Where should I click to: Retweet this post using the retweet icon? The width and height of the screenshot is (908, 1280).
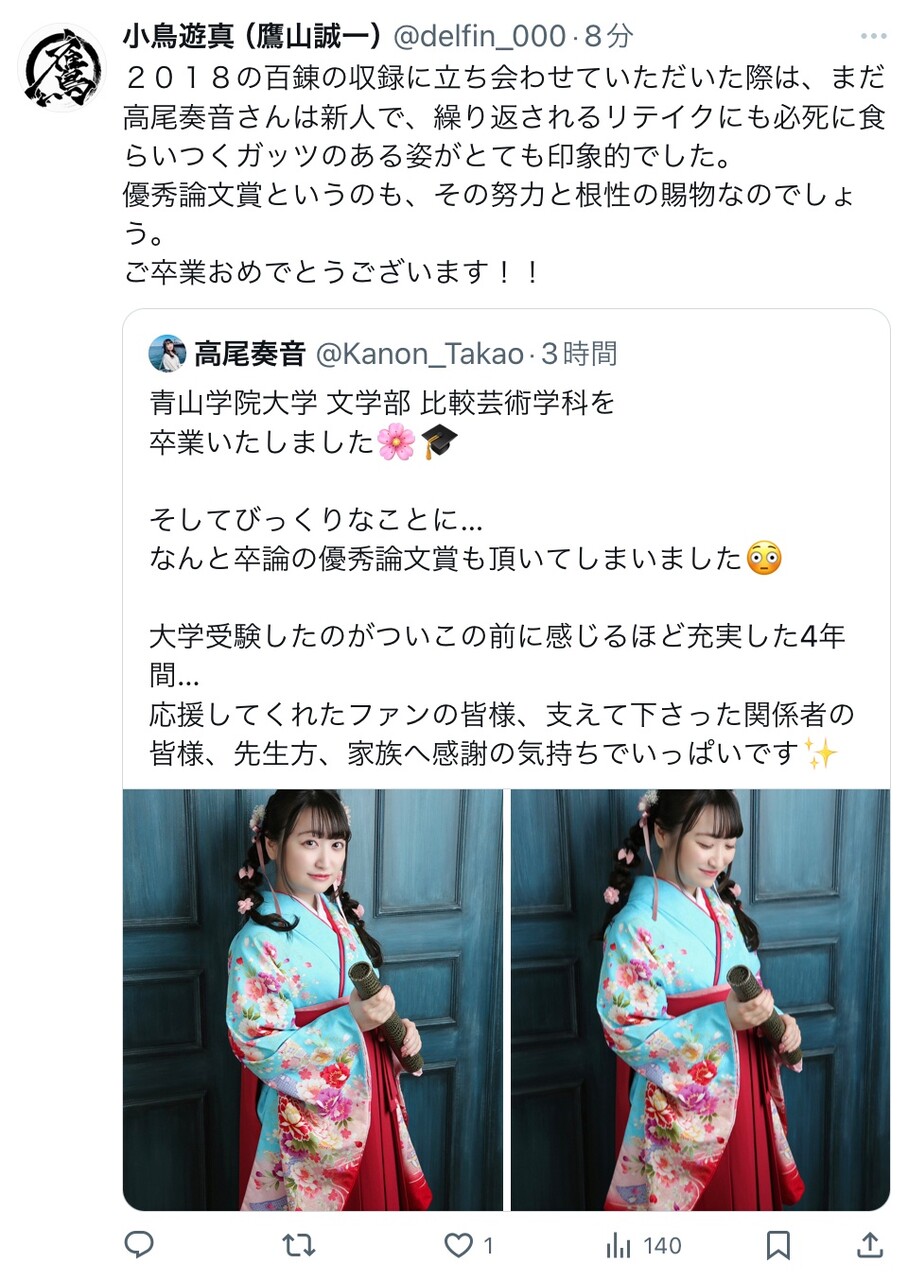pyautogui.click(x=299, y=1245)
